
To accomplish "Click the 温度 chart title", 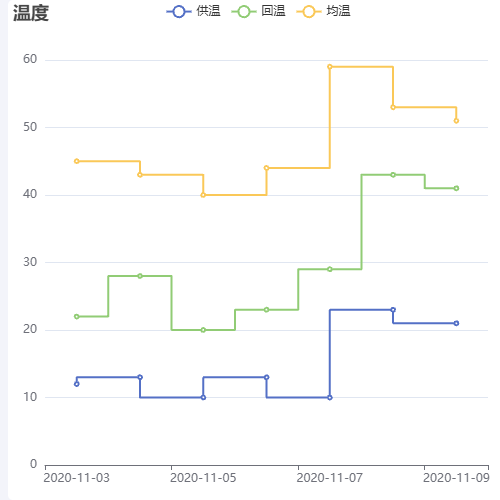I will point(31,13).
